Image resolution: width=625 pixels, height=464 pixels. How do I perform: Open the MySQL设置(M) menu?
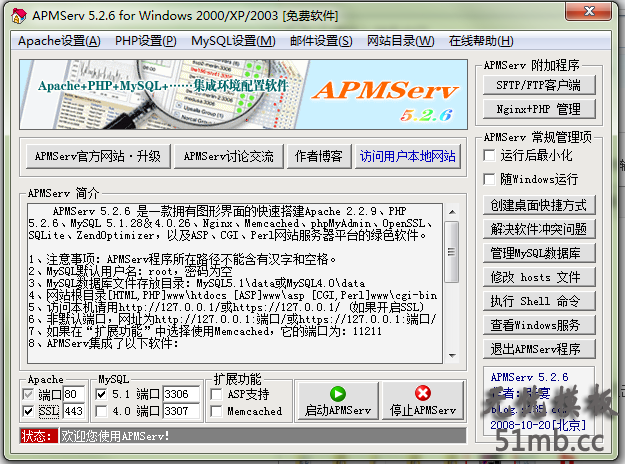pos(233,41)
